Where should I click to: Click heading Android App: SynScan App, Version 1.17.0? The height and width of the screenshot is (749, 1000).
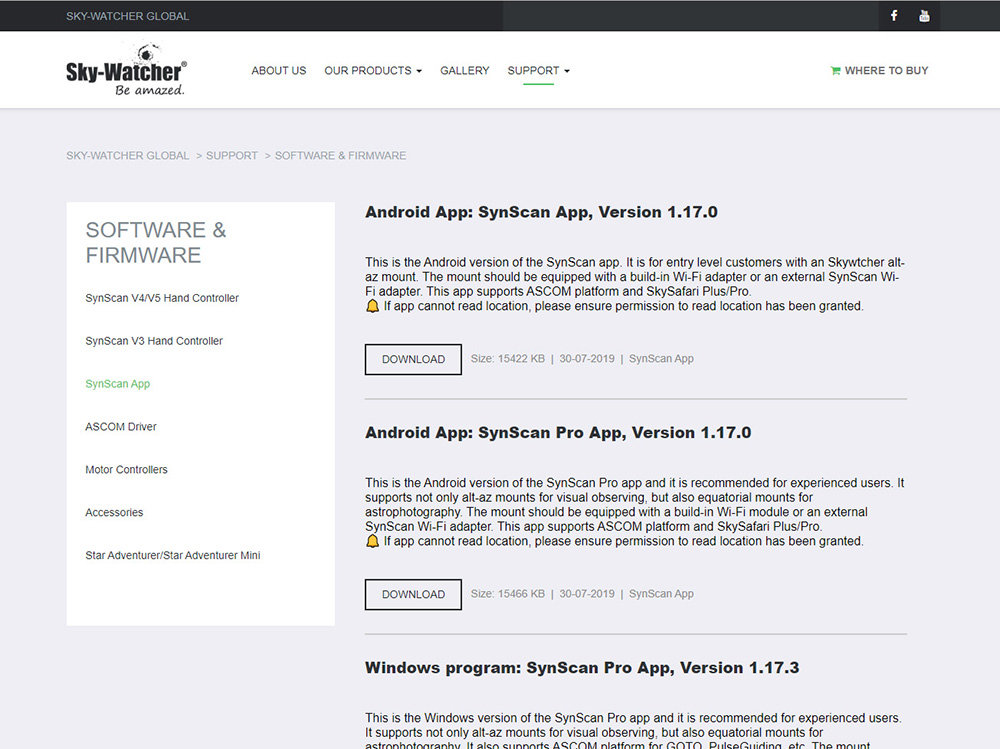click(541, 212)
